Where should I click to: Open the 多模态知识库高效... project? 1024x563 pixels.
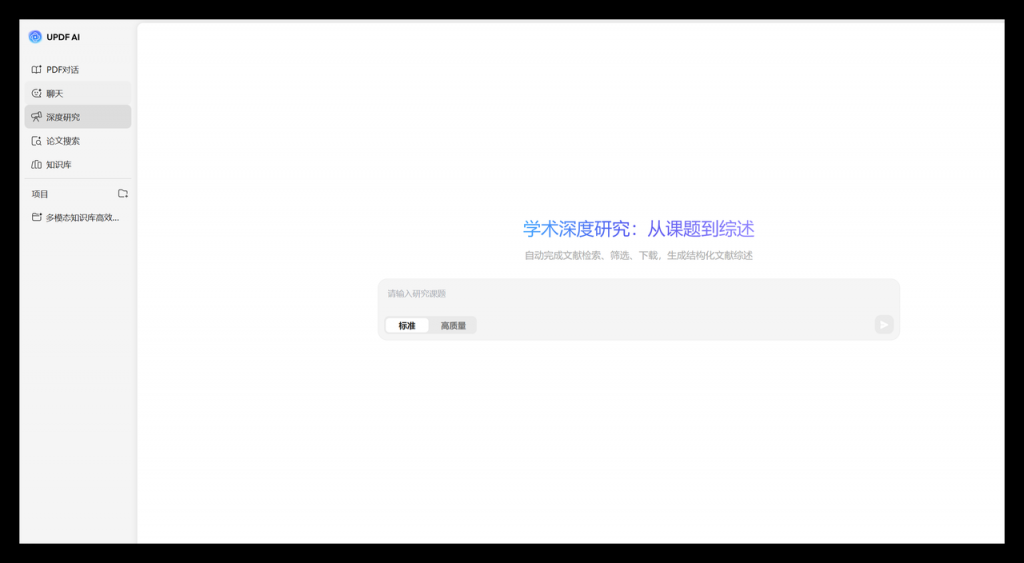pyautogui.click(x=83, y=217)
